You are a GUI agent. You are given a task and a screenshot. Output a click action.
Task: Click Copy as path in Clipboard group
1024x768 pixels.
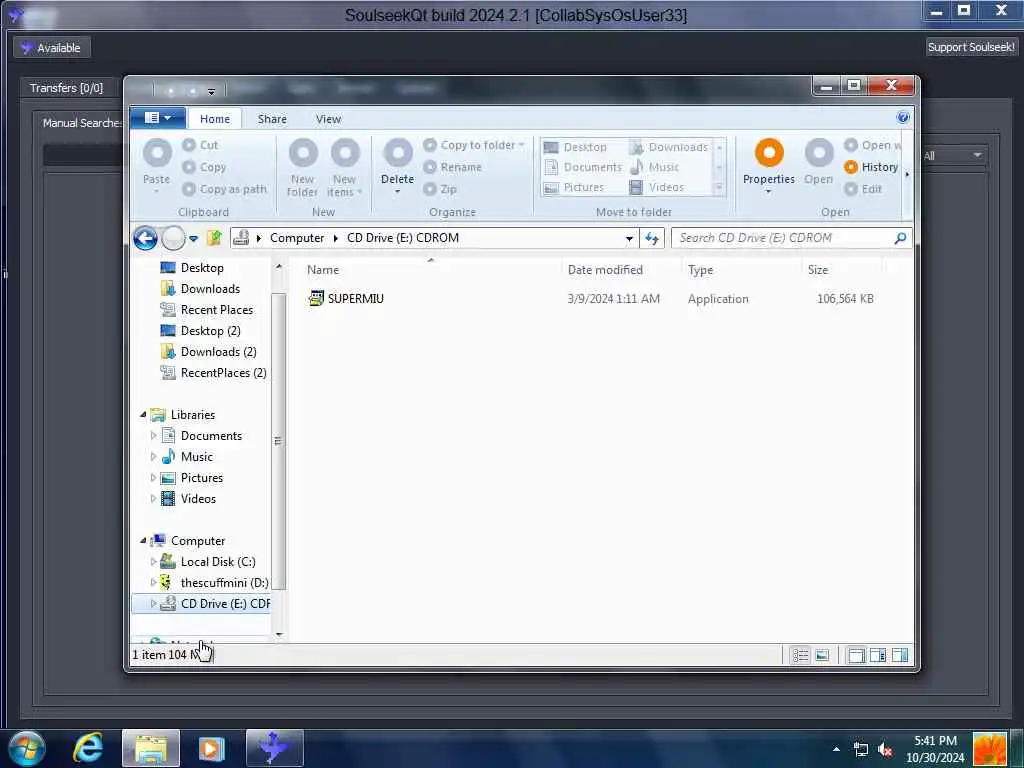(224, 189)
